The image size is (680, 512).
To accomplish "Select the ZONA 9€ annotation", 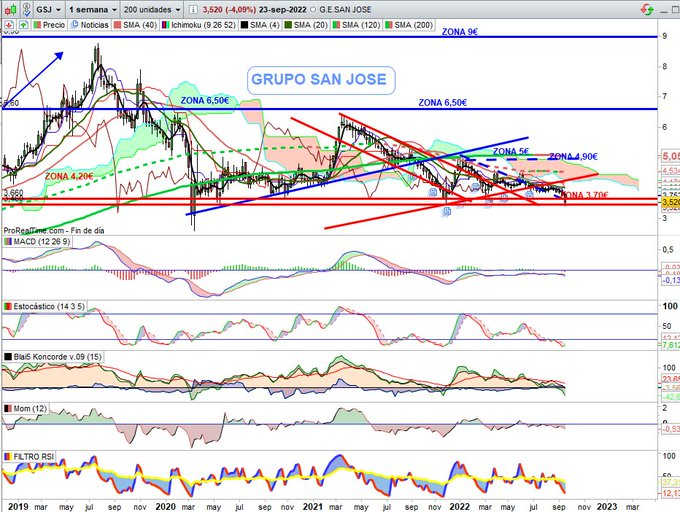I will click(460, 32).
